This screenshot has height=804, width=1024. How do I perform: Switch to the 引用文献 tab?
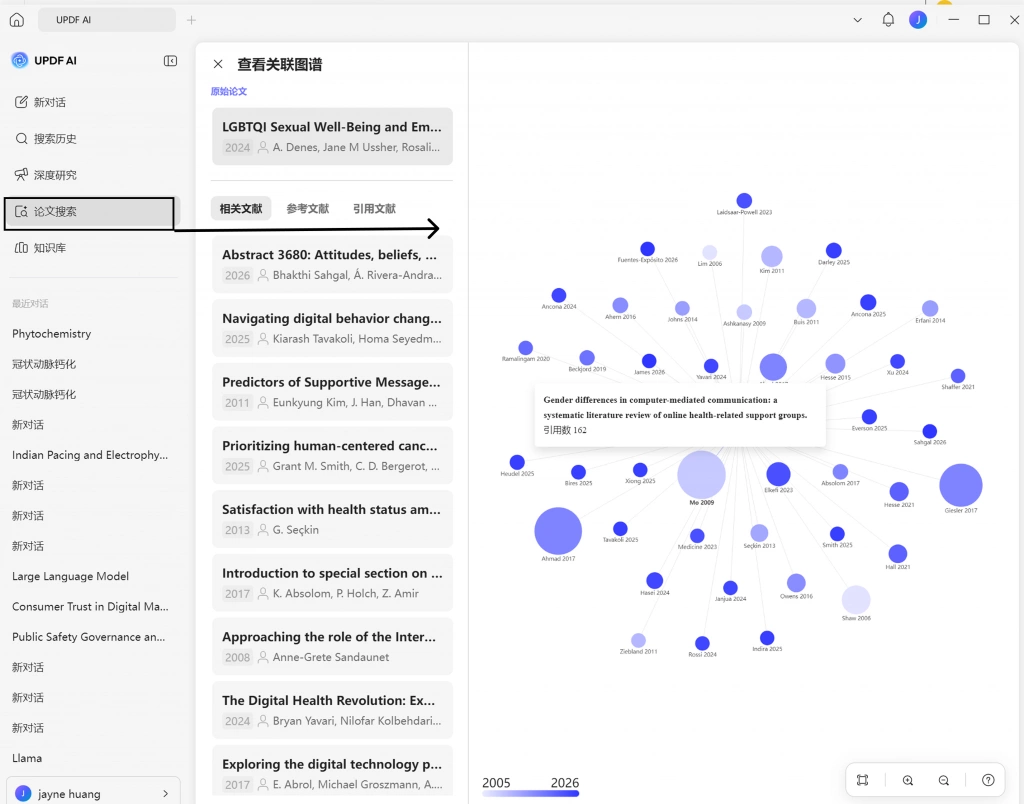[374, 208]
